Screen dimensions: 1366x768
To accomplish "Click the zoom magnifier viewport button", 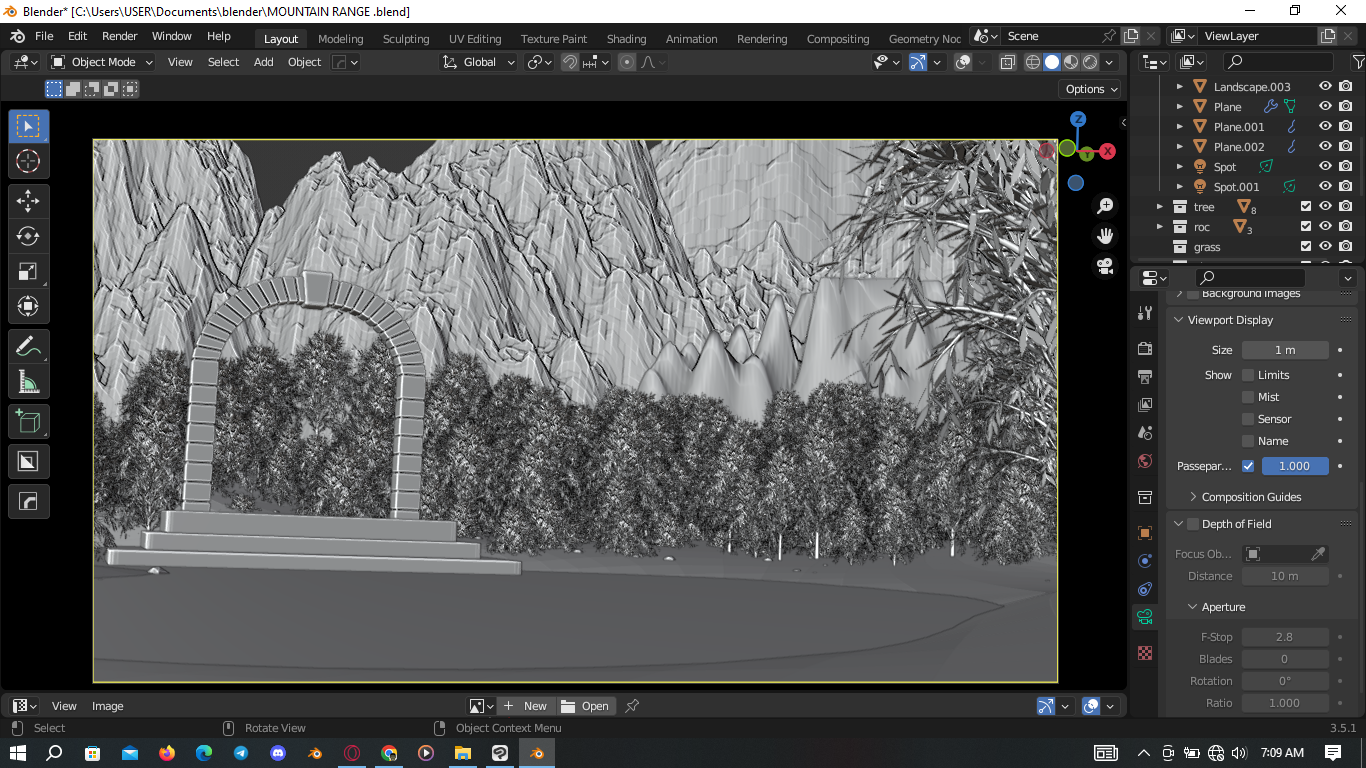I will (1105, 206).
